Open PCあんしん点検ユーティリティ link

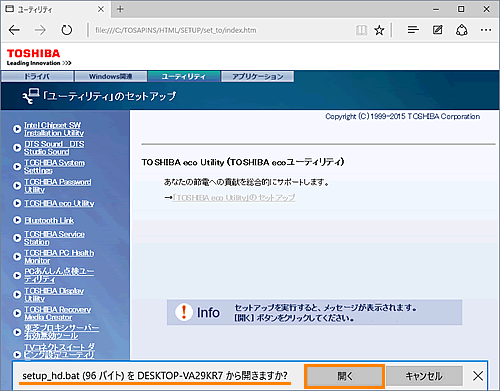click(x=59, y=275)
